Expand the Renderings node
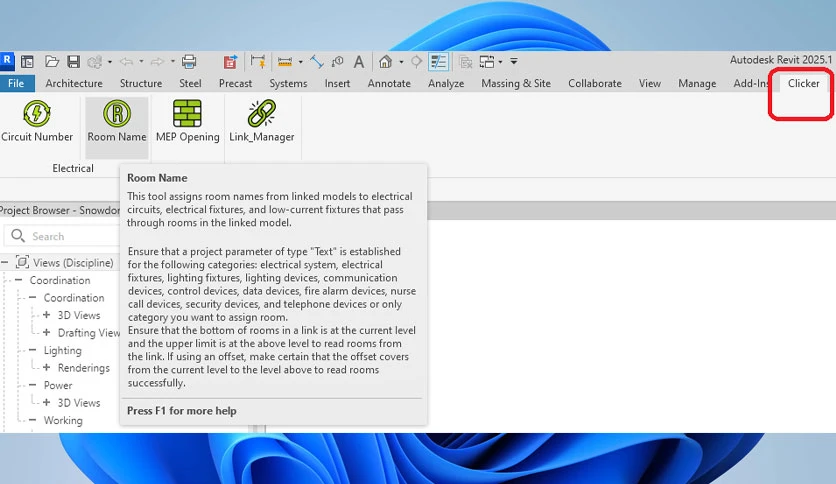836x484 pixels. [46, 367]
